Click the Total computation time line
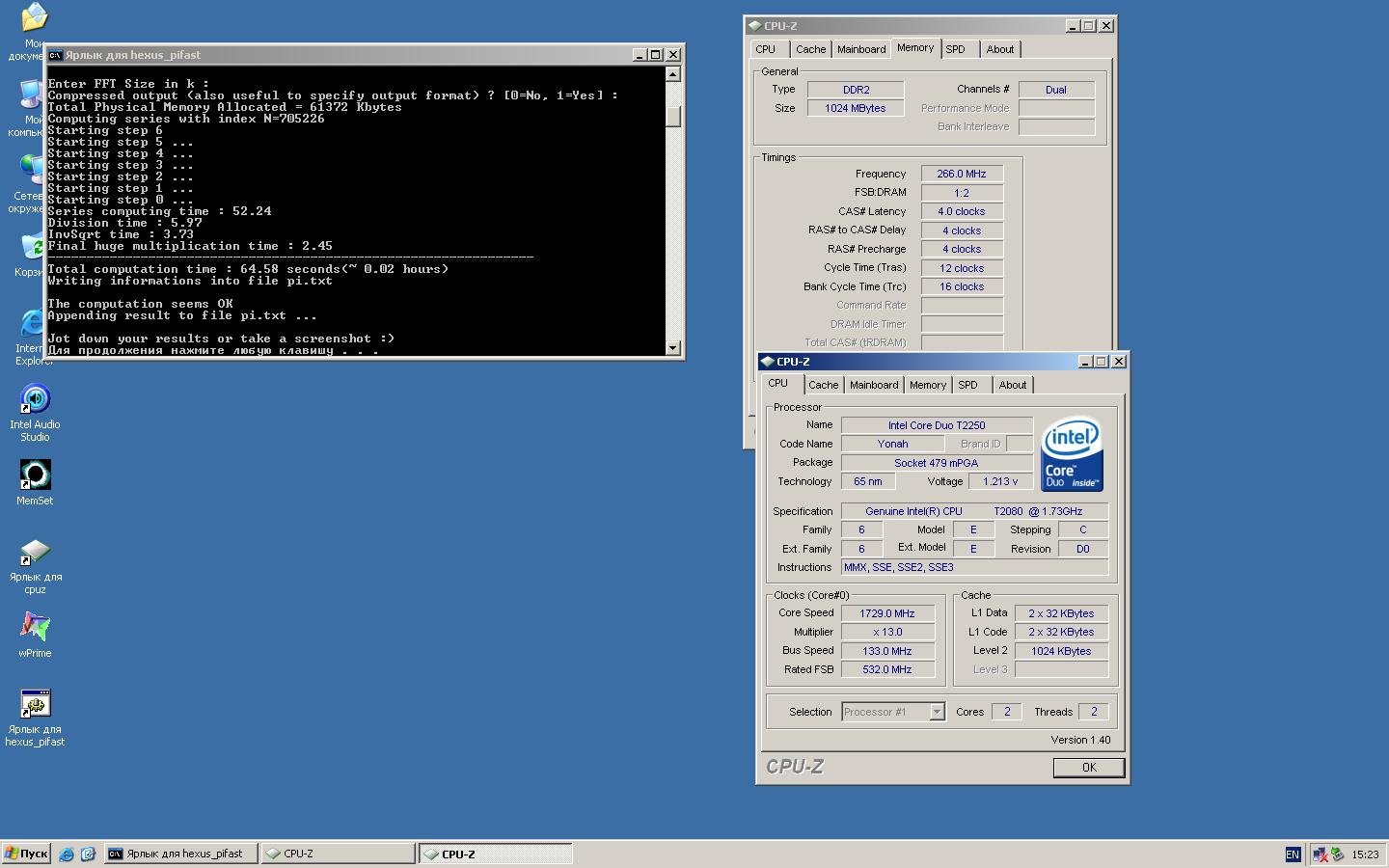This screenshot has width=1389, height=868. click(248, 269)
